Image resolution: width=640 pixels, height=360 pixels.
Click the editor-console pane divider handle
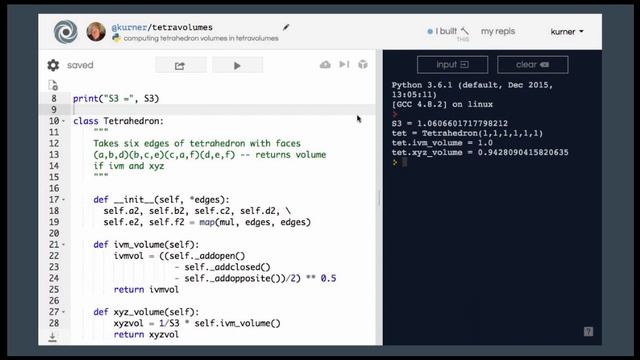(x=379, y=198)
